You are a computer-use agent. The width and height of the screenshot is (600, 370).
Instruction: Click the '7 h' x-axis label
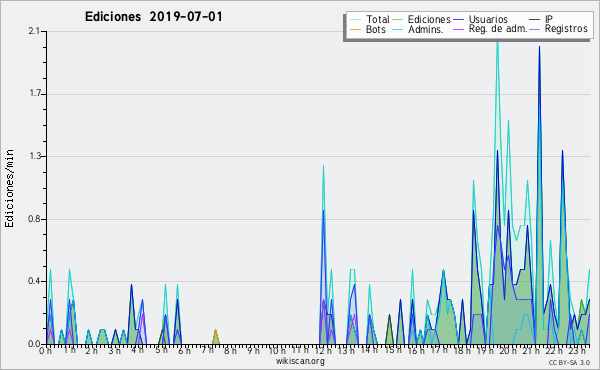(207, 350)
